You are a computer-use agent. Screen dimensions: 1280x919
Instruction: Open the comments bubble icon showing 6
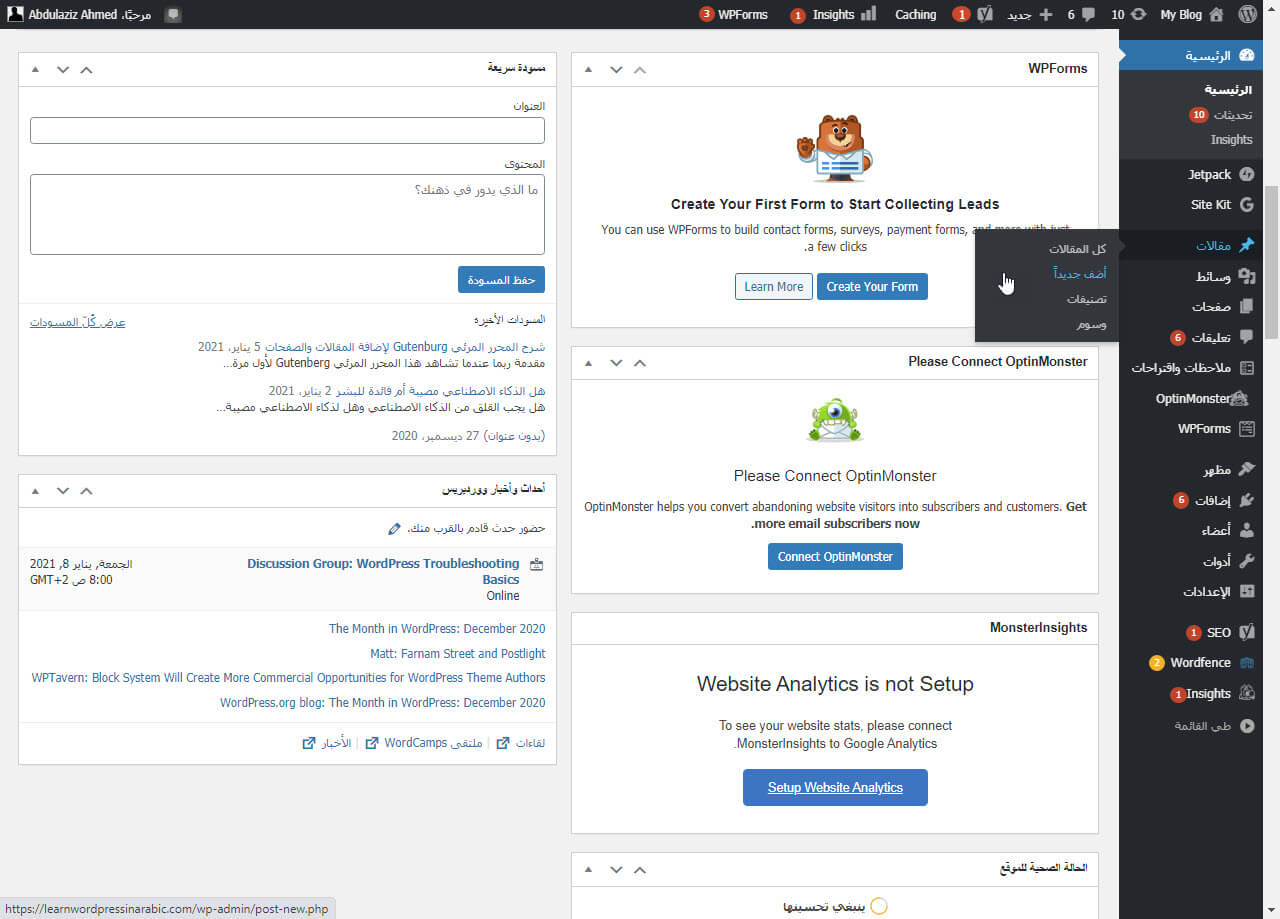(x=1089, y=15)
